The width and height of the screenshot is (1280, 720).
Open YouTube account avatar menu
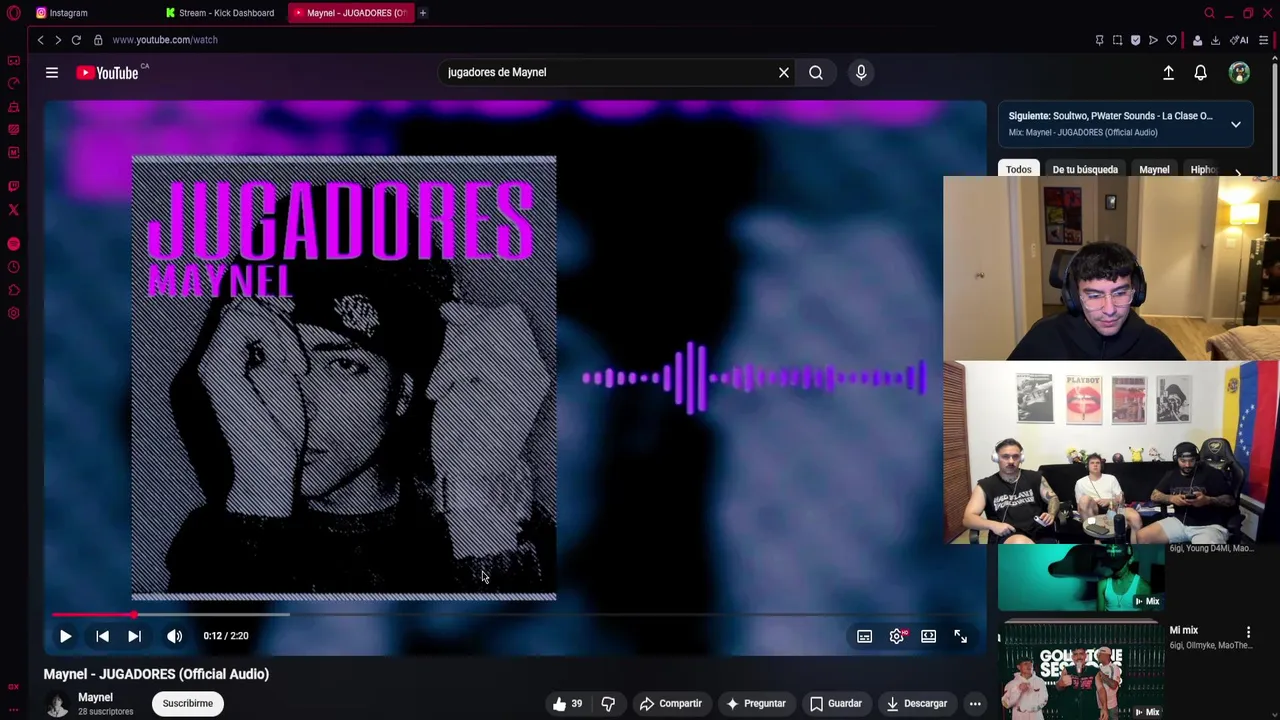1239,72
